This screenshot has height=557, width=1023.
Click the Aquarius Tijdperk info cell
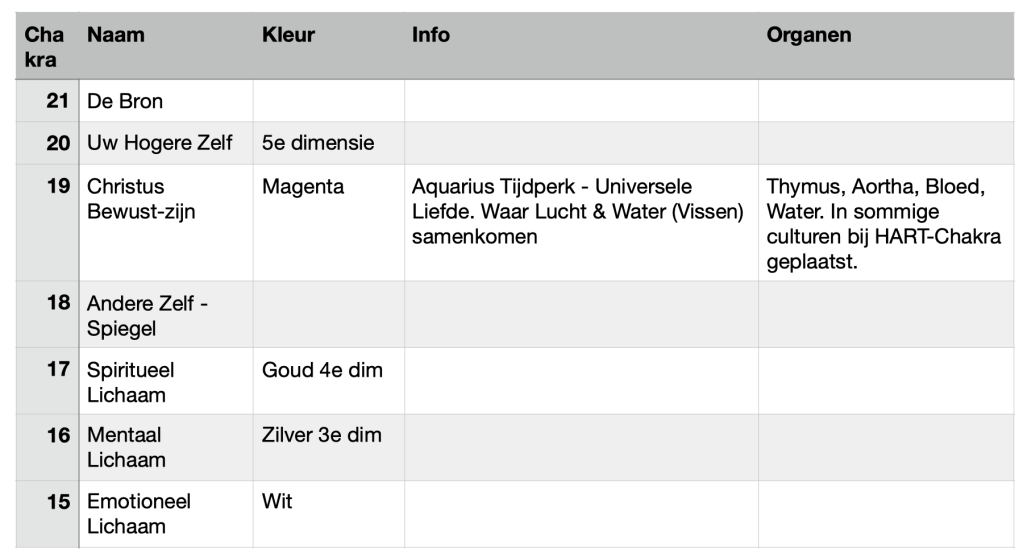tap(578, 212)
